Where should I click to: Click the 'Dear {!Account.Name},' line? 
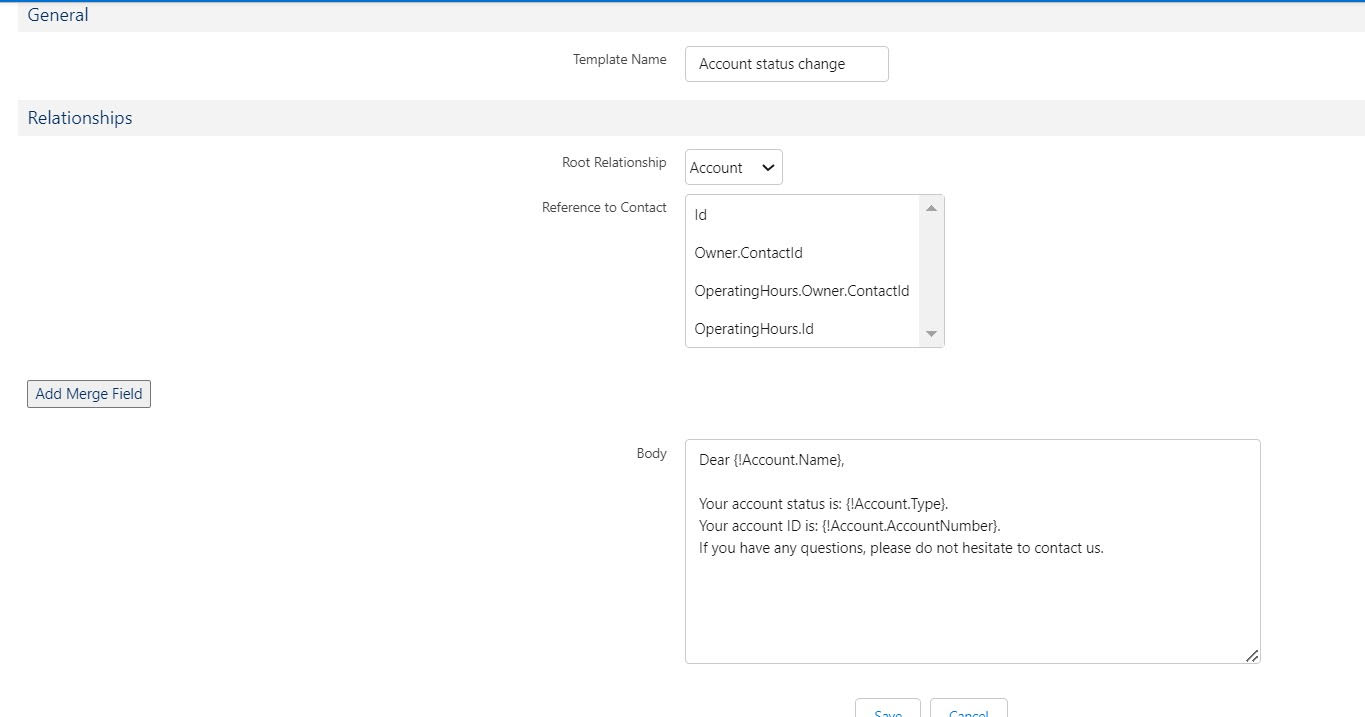[x=772, y=460]
